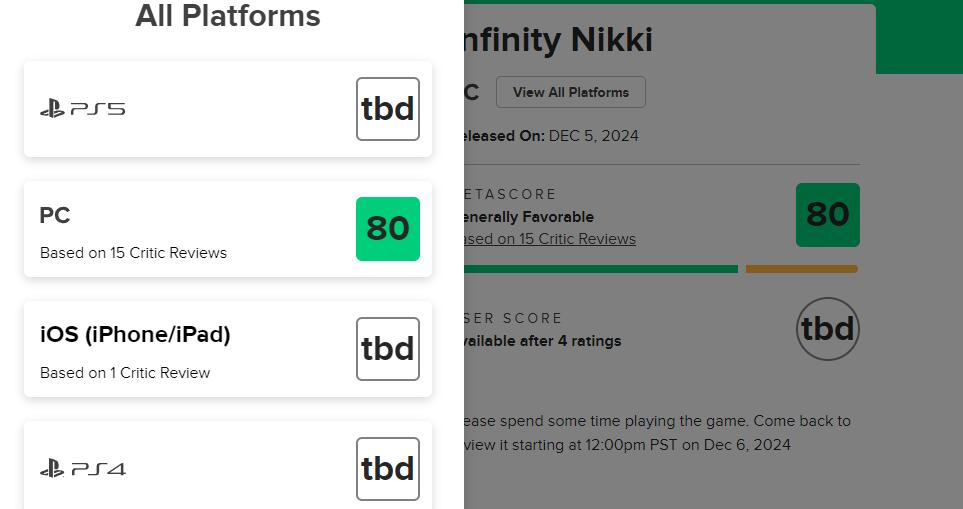
Task: Click the All Platforms heading
Action: pyautogui.click(x=228, y=16)
